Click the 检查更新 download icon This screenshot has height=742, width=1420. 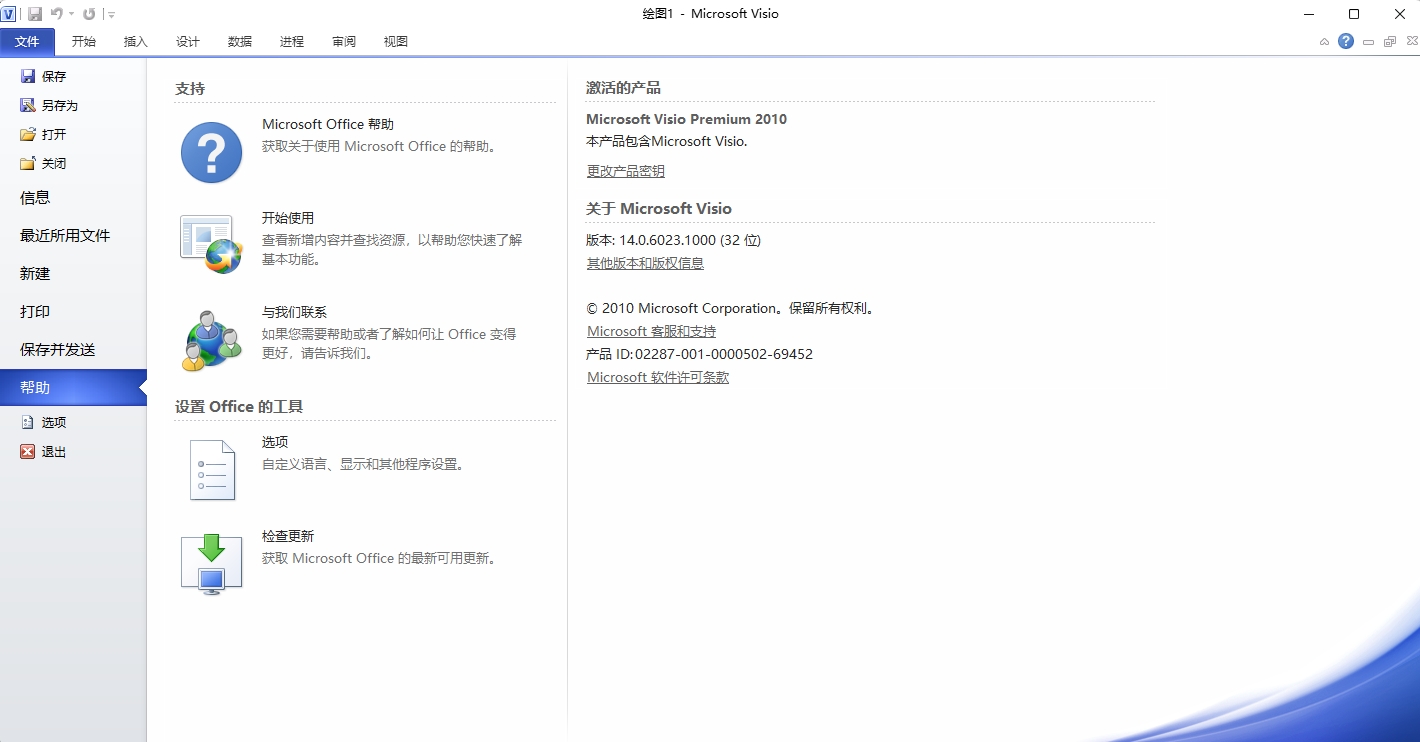point(211,564)
